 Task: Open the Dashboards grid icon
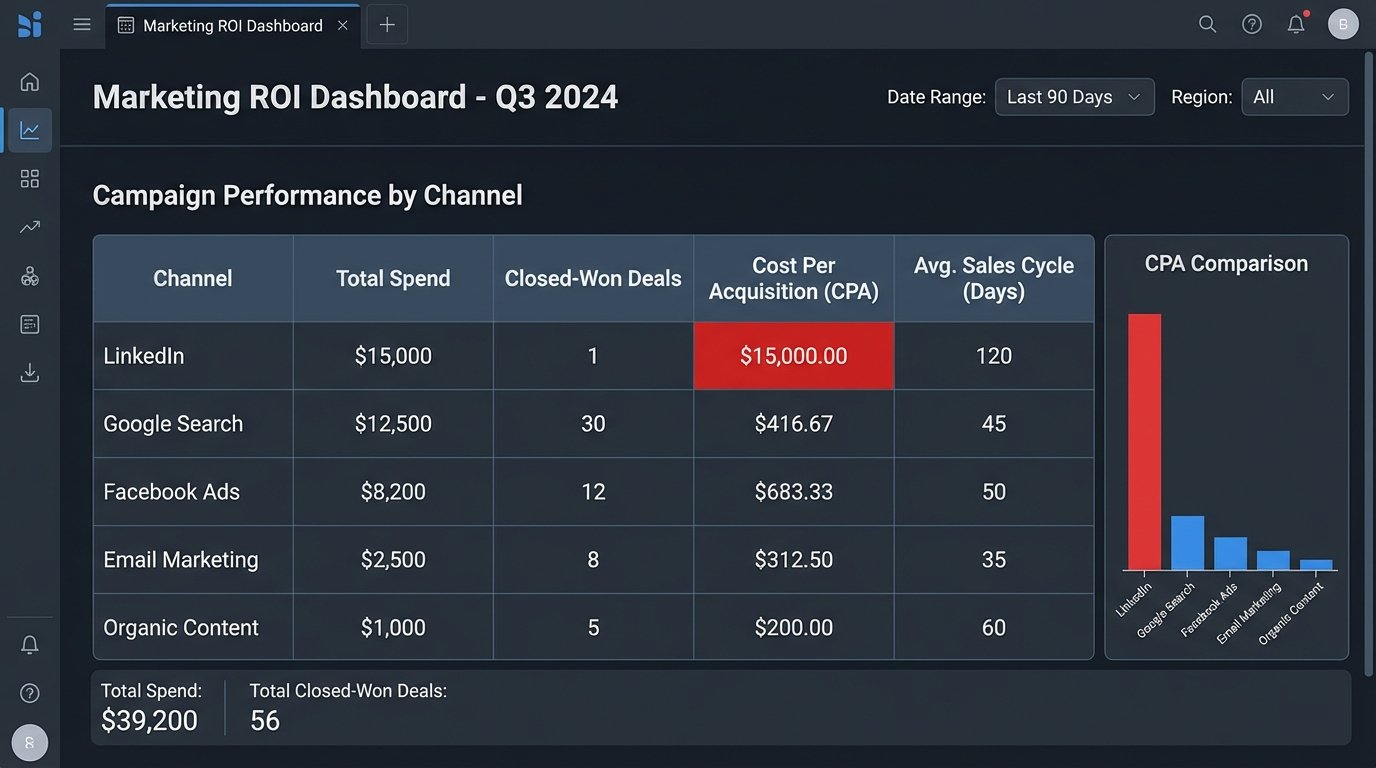tap(29, 178)
